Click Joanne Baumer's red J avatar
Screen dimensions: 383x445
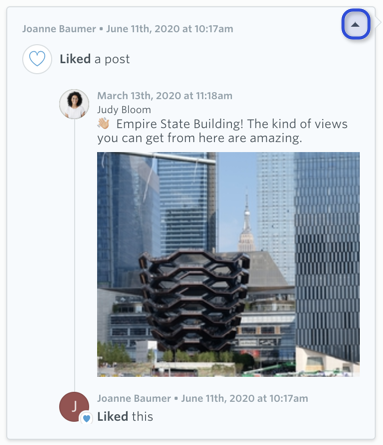74,407
